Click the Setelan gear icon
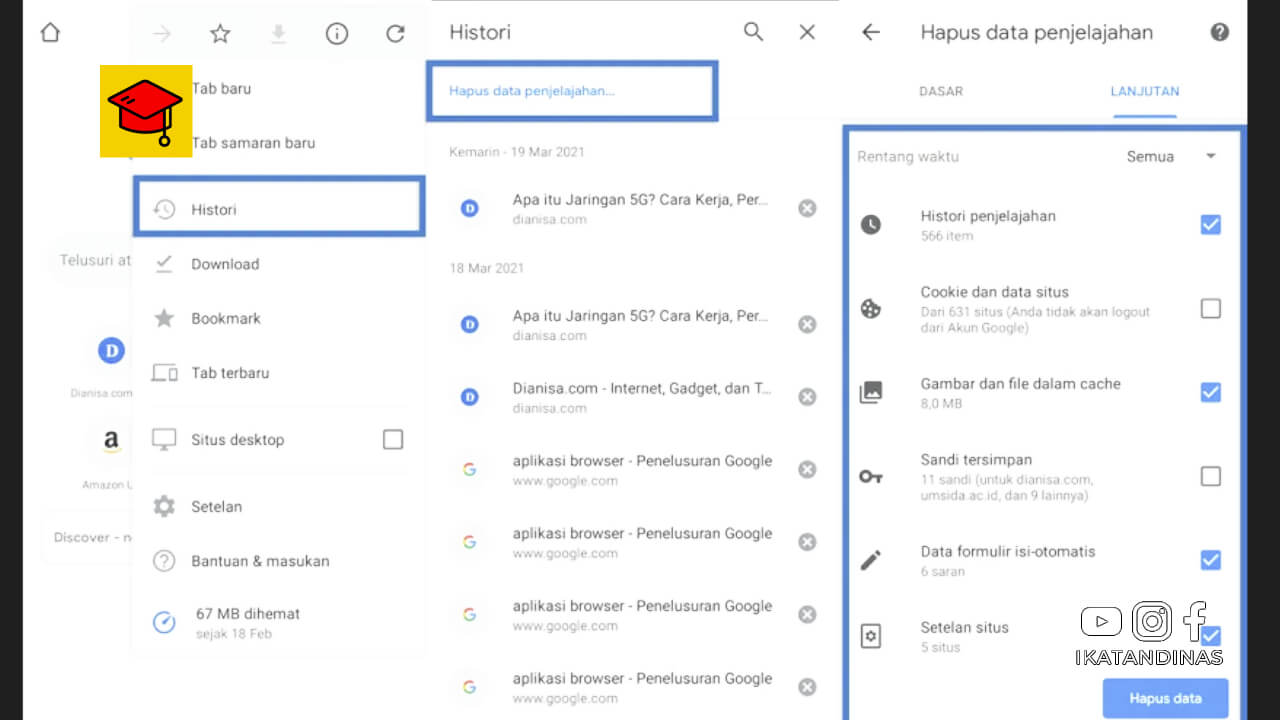The width and height of the screenshot is (1280, 720). tap(164, 507)
